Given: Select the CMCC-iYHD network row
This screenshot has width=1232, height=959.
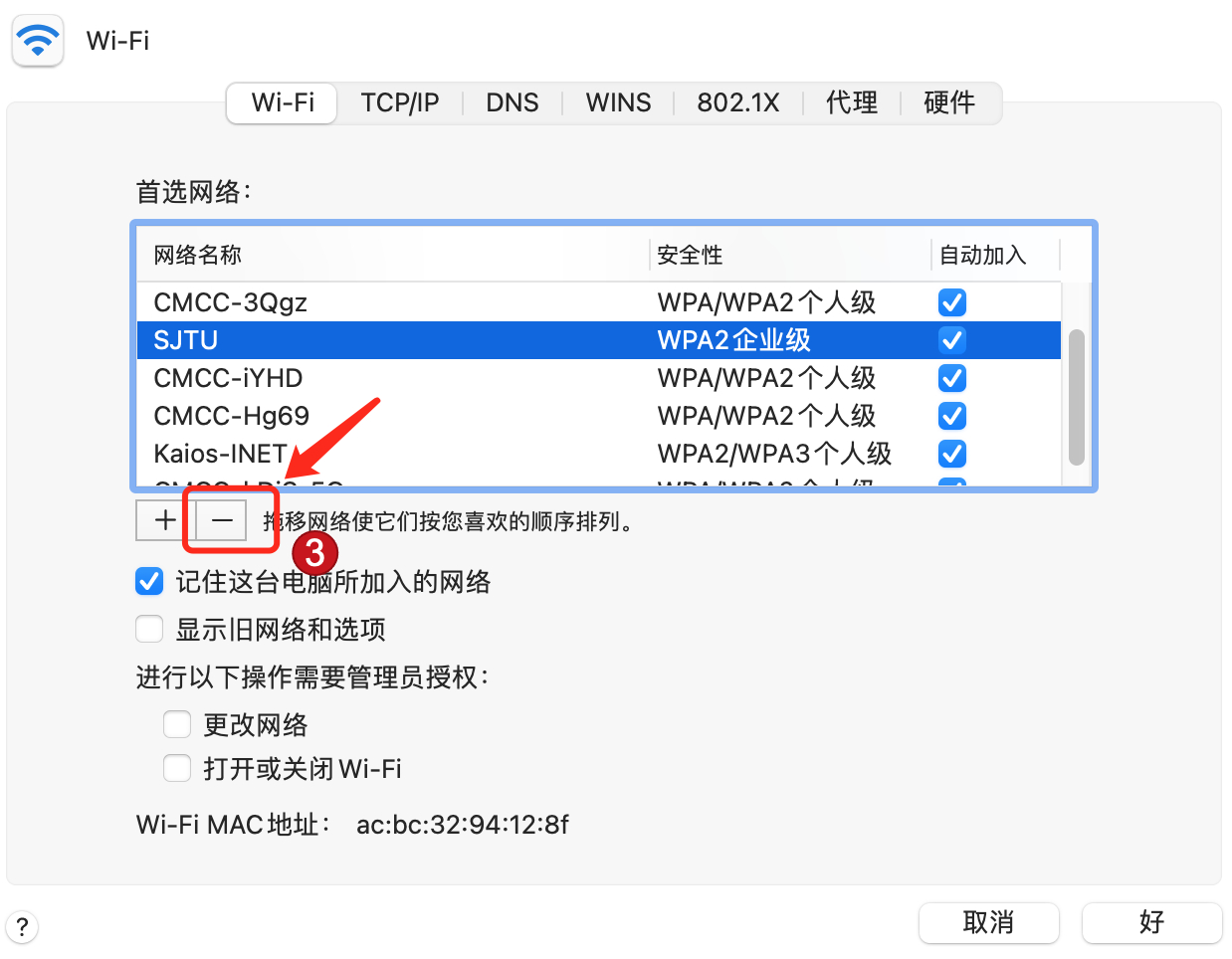Looking at the screenshot, I should tap(599, 378).
